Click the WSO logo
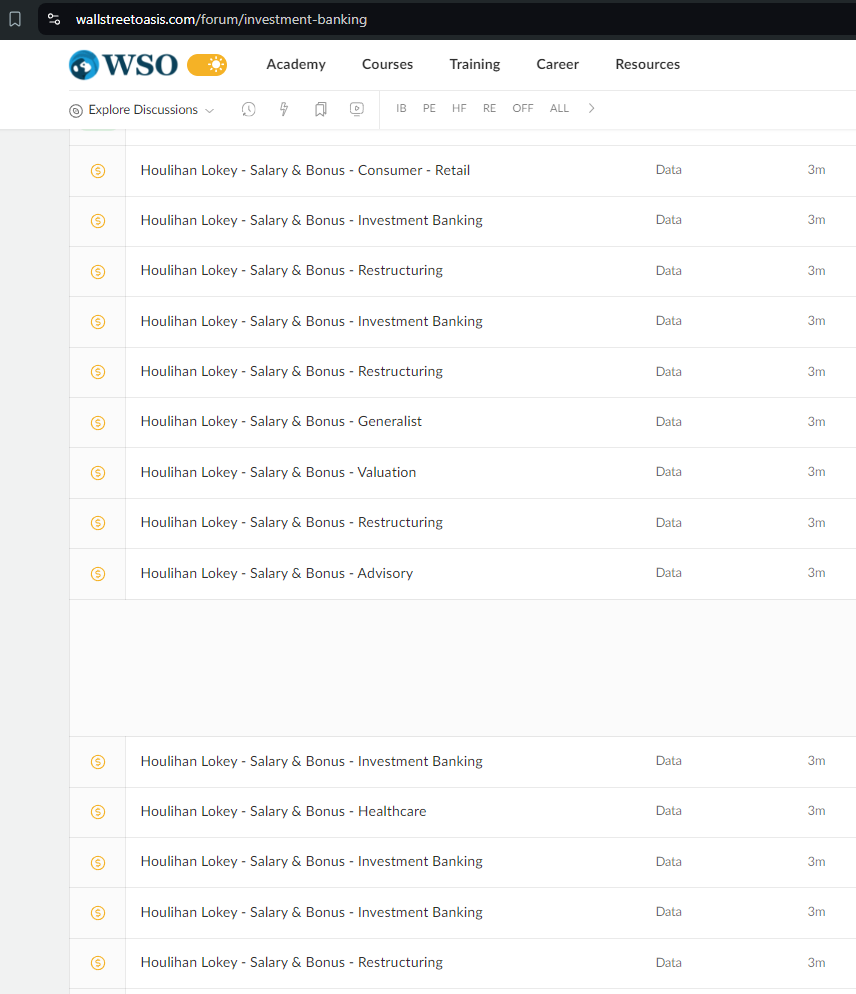Image resolution: width=856 pixels, height=994 pixels. point(124,65)
